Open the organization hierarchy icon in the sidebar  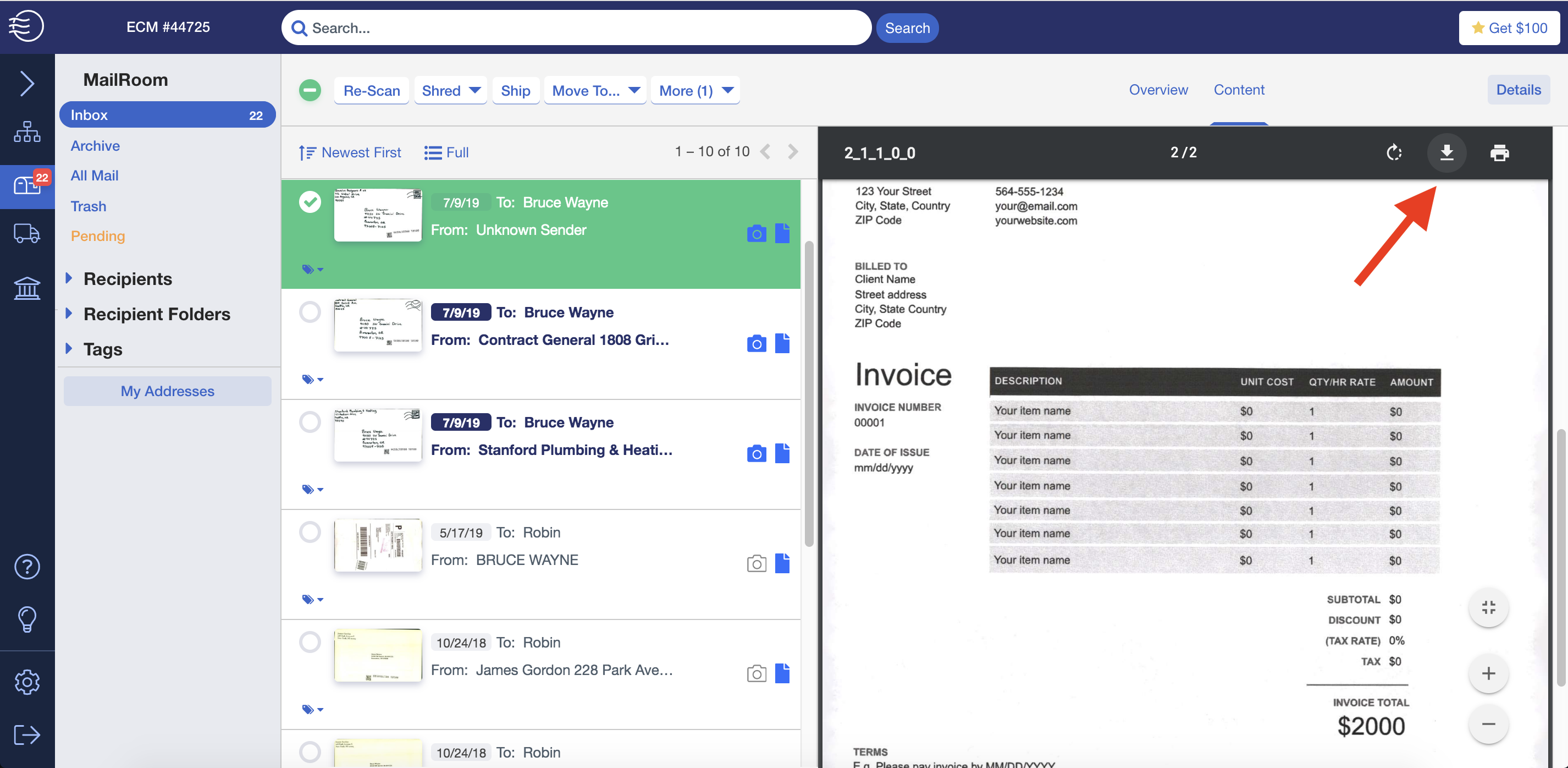[x=27, y=131]
